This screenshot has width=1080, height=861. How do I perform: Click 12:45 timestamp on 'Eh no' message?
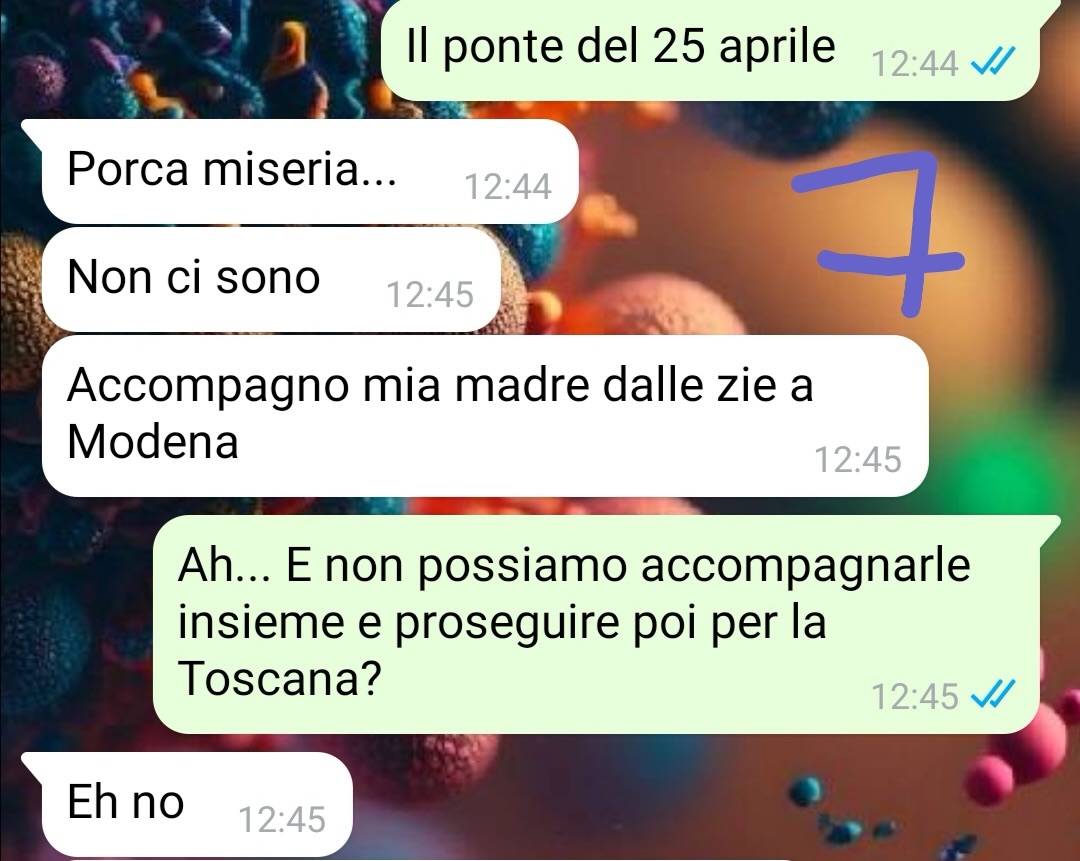click(x=282, y=820)
